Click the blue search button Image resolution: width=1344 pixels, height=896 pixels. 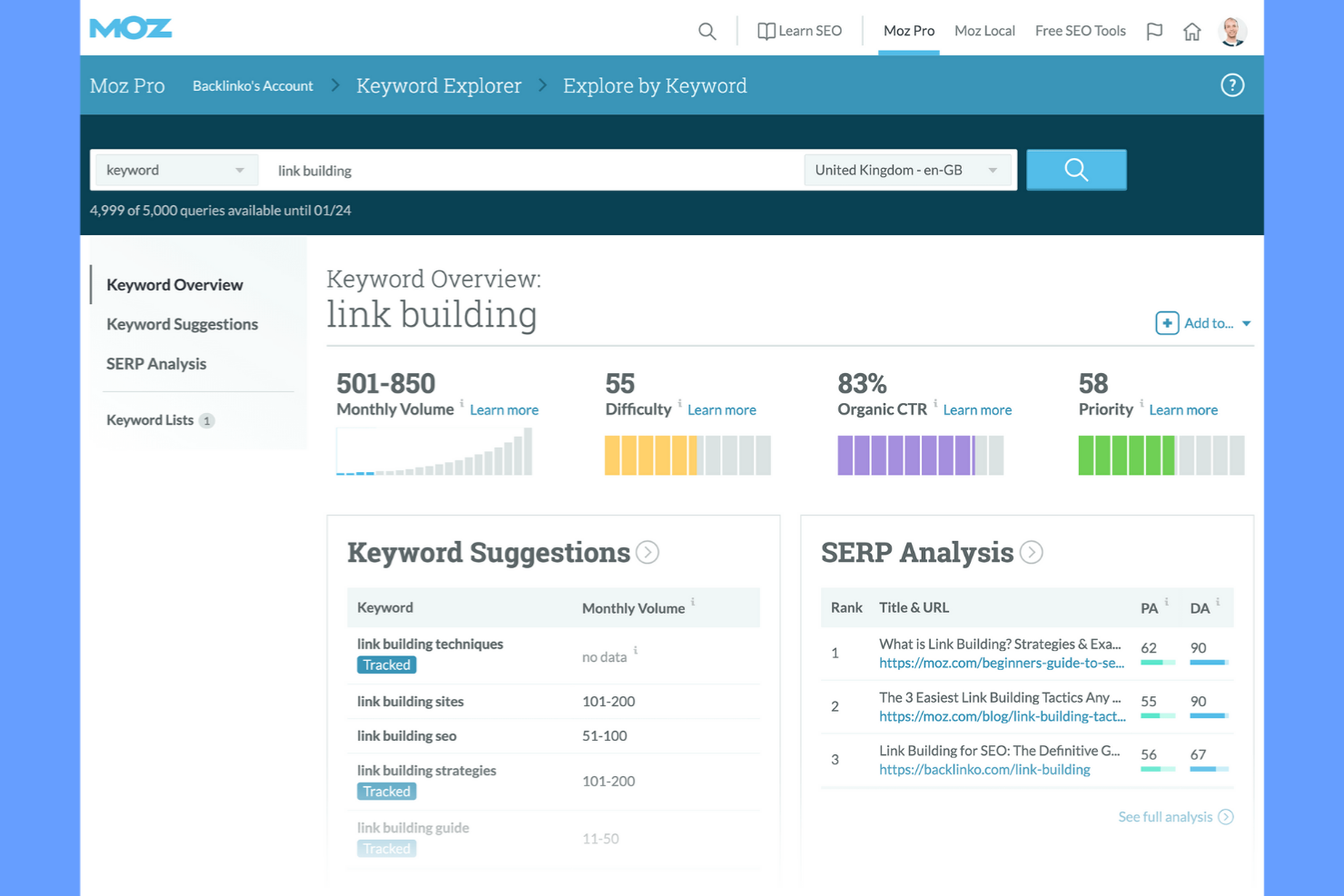(1076, 170)
